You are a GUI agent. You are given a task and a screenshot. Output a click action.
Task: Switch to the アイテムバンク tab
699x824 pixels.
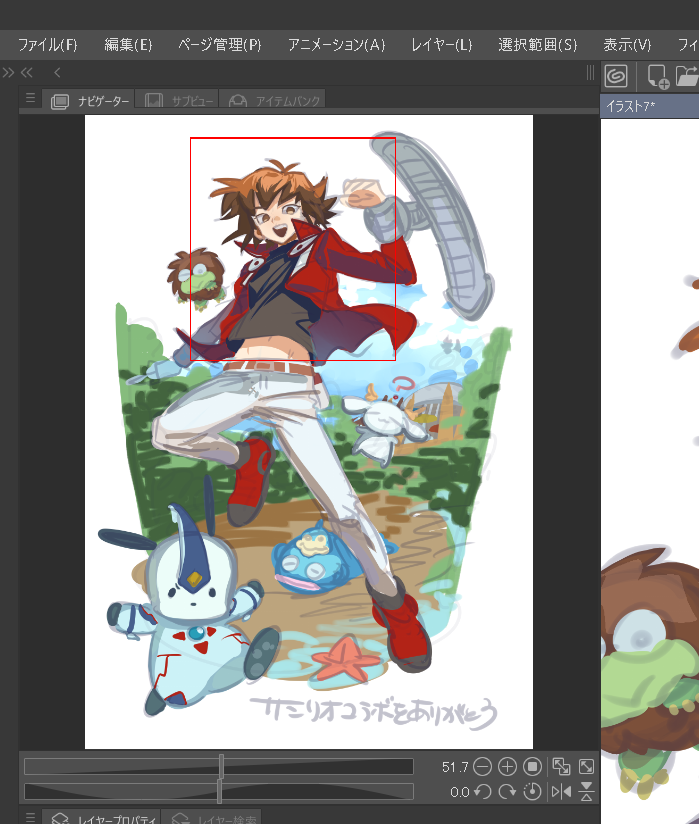click(x=274, y=100)
